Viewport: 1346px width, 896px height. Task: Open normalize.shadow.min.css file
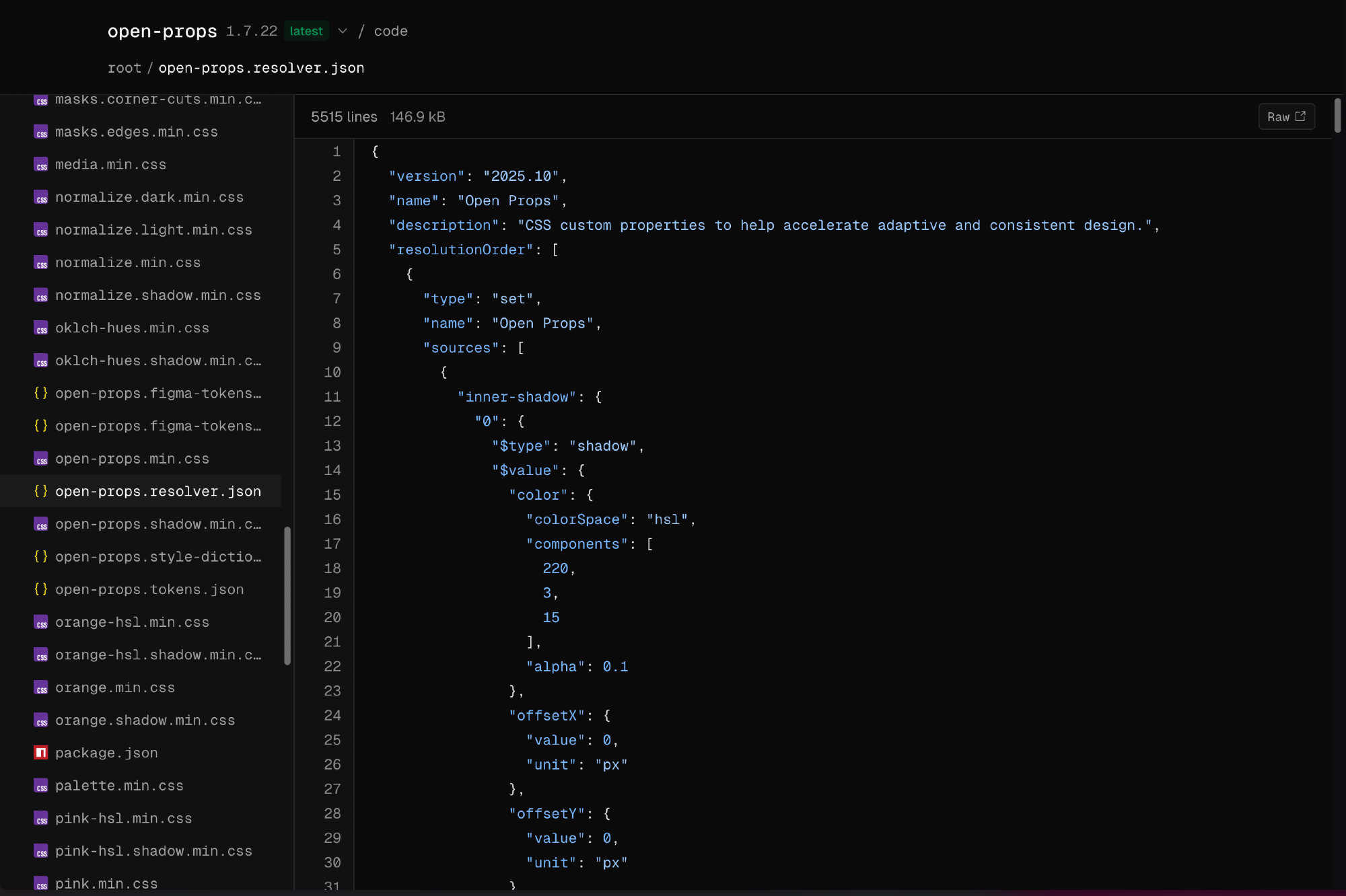(x=158, y=295)
